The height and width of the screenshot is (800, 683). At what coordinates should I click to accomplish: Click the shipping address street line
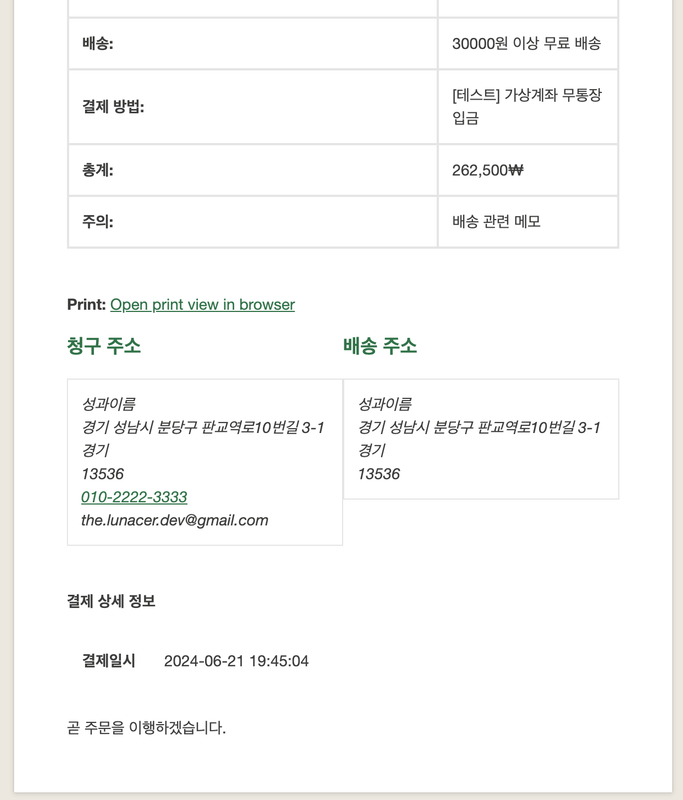tap(479, 427)
